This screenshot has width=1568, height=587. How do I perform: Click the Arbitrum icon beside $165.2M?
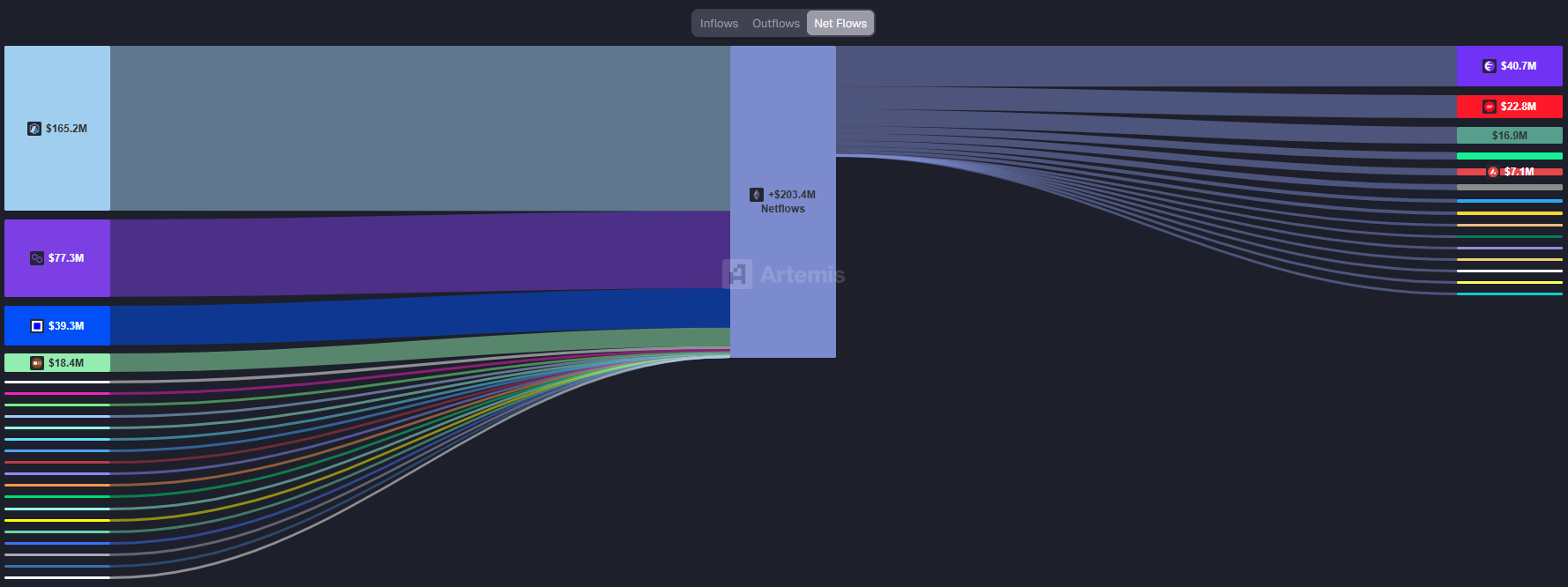(34, 129)
